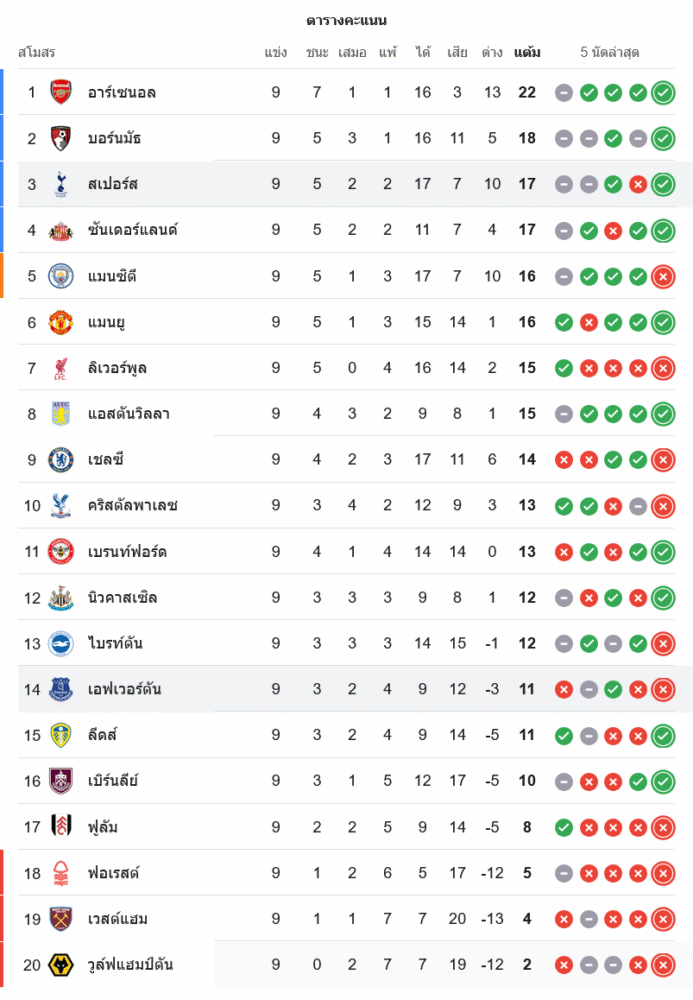
Task: Click the Newcastle club crest icon
Action: point(61,598)
